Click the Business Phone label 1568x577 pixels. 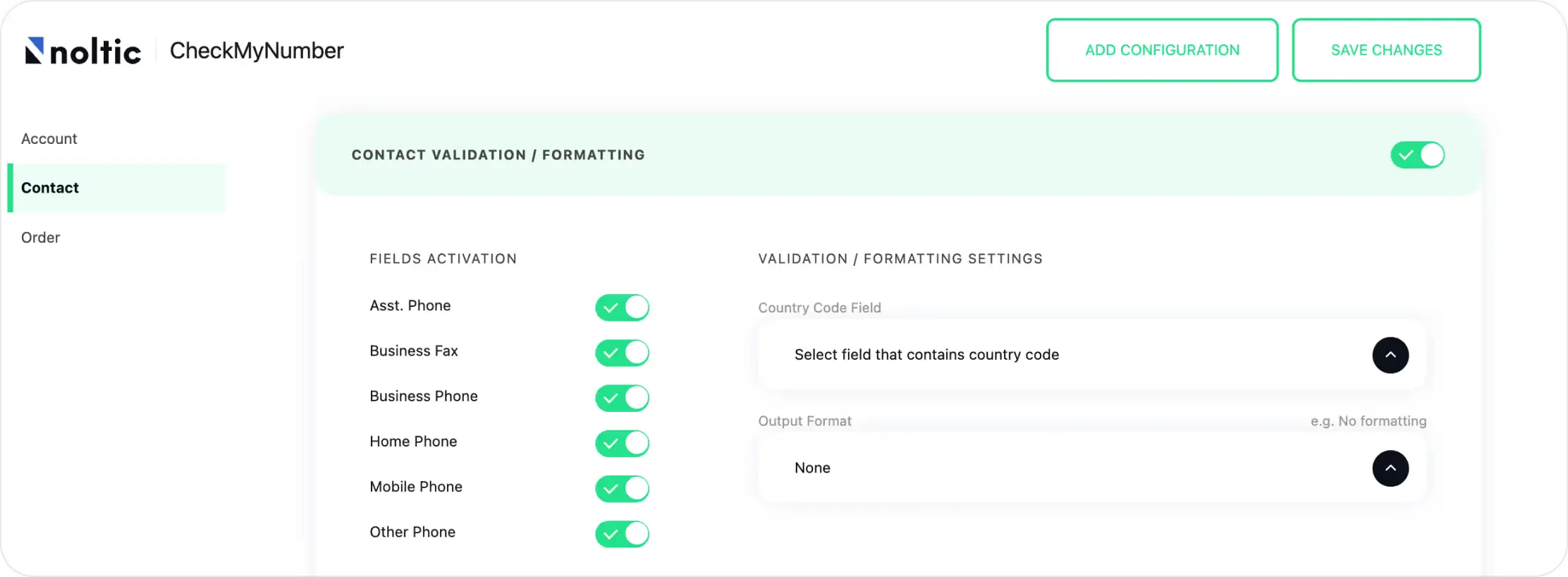pyautogui.click(x=424, y=396)
